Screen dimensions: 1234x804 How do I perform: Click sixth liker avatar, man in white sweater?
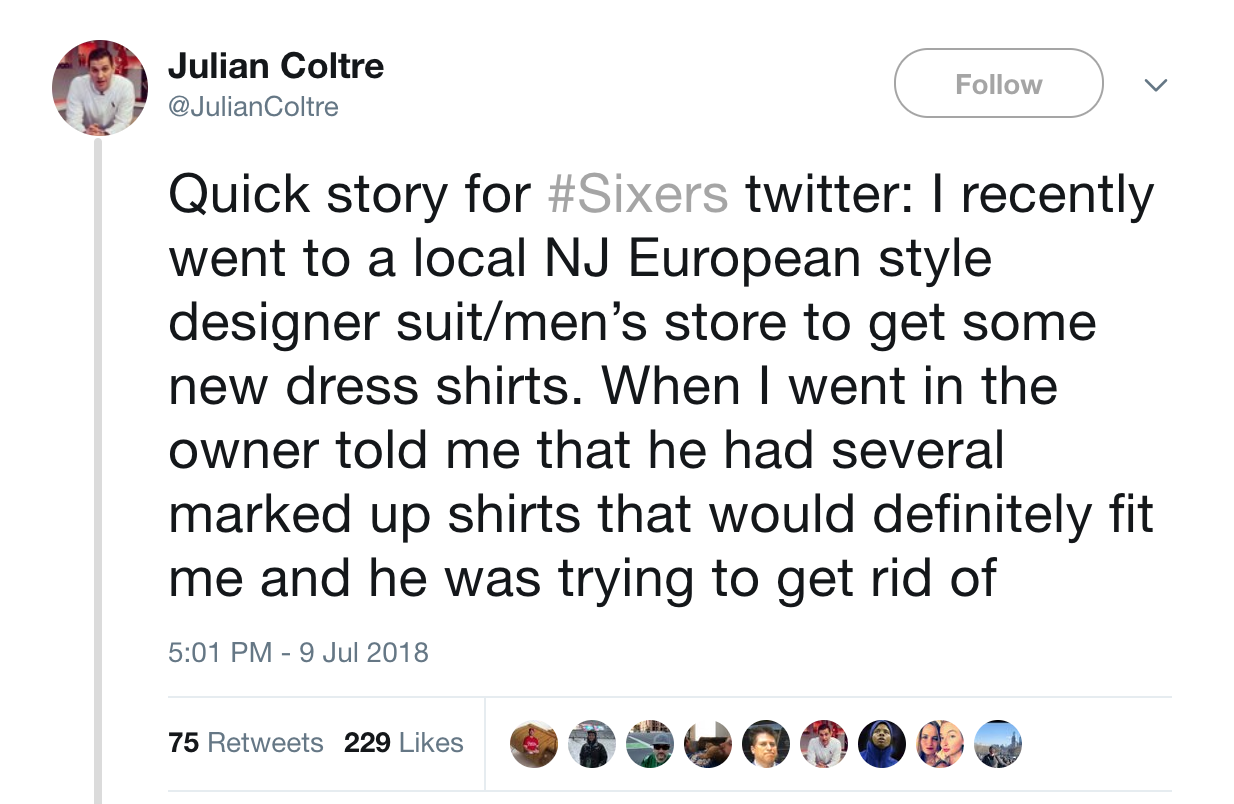click(824, 744)
